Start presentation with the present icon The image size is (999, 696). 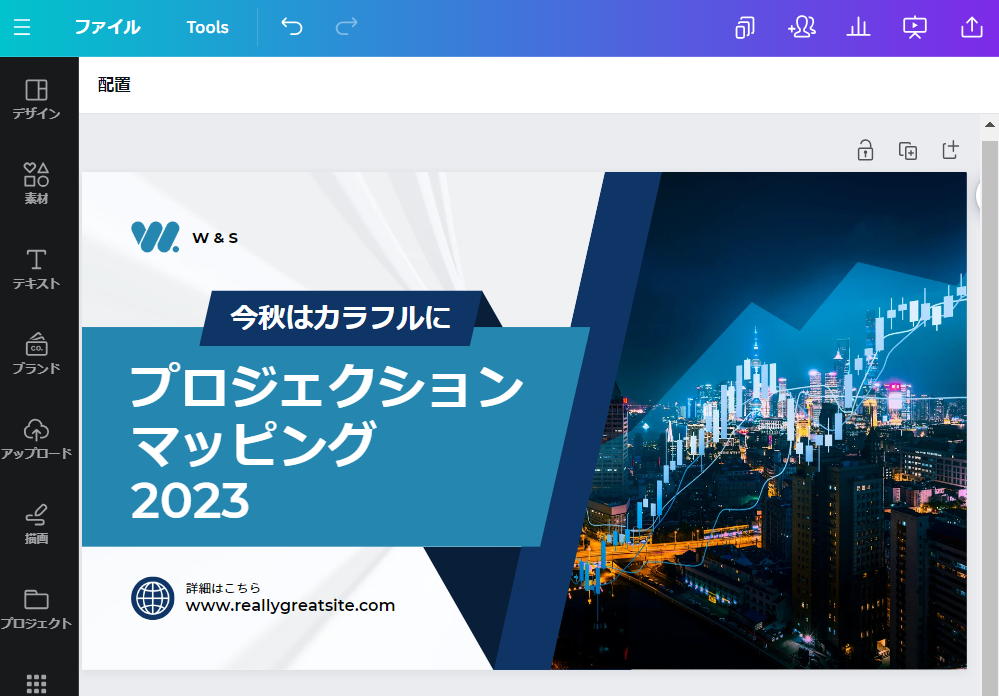pyautogui.click(x=915, y=27)
